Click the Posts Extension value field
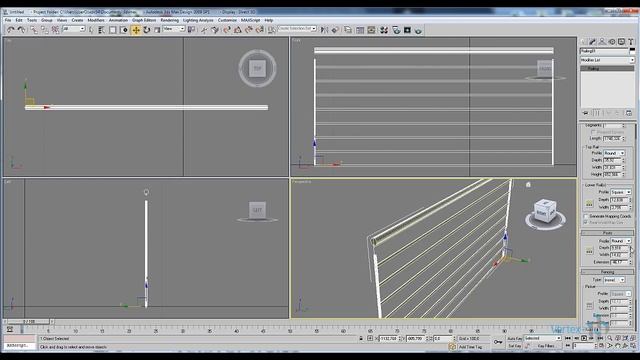The height and width of the screenshot is (360, 640). tap(619, 262)
